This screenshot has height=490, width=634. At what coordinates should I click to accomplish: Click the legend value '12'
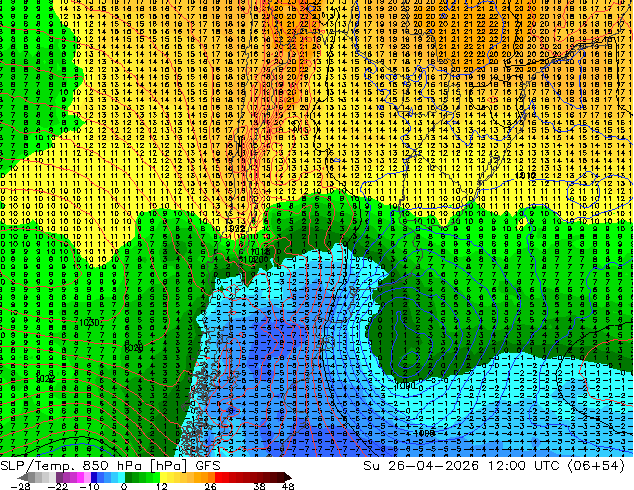162,486
